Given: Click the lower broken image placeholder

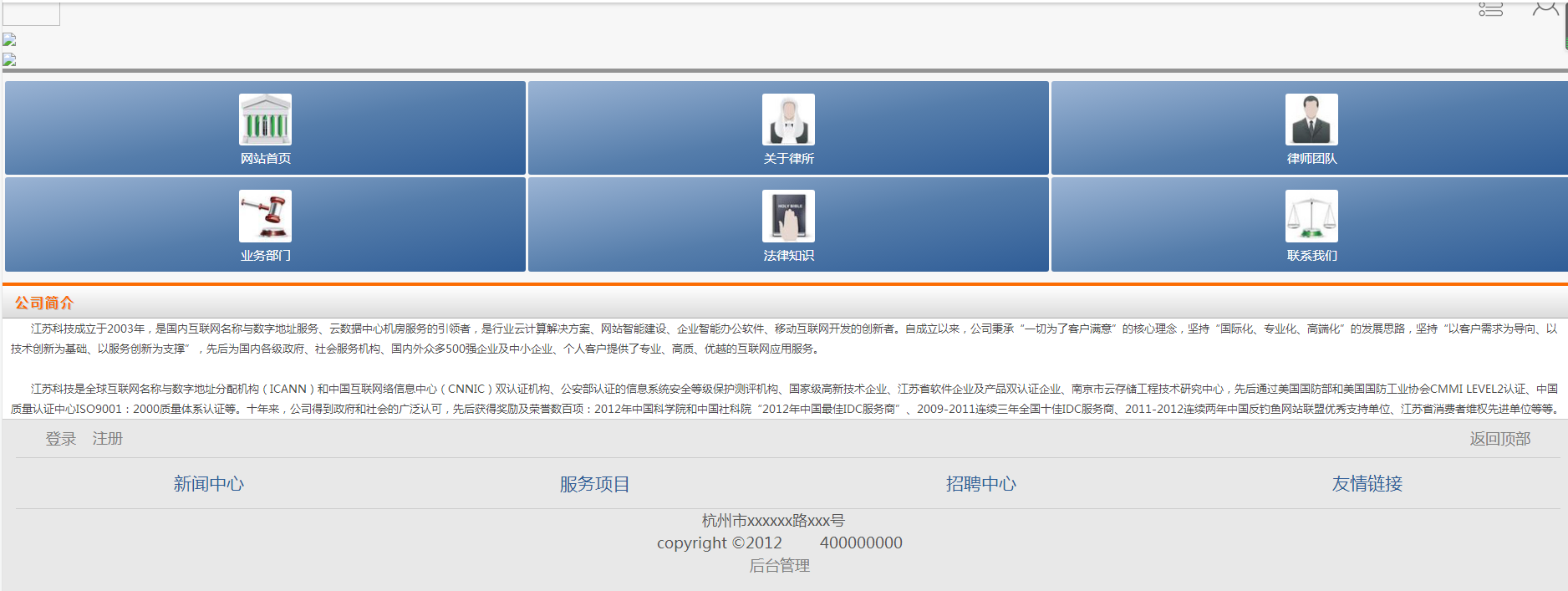Looking at the screenshot, I should (9, 59).
